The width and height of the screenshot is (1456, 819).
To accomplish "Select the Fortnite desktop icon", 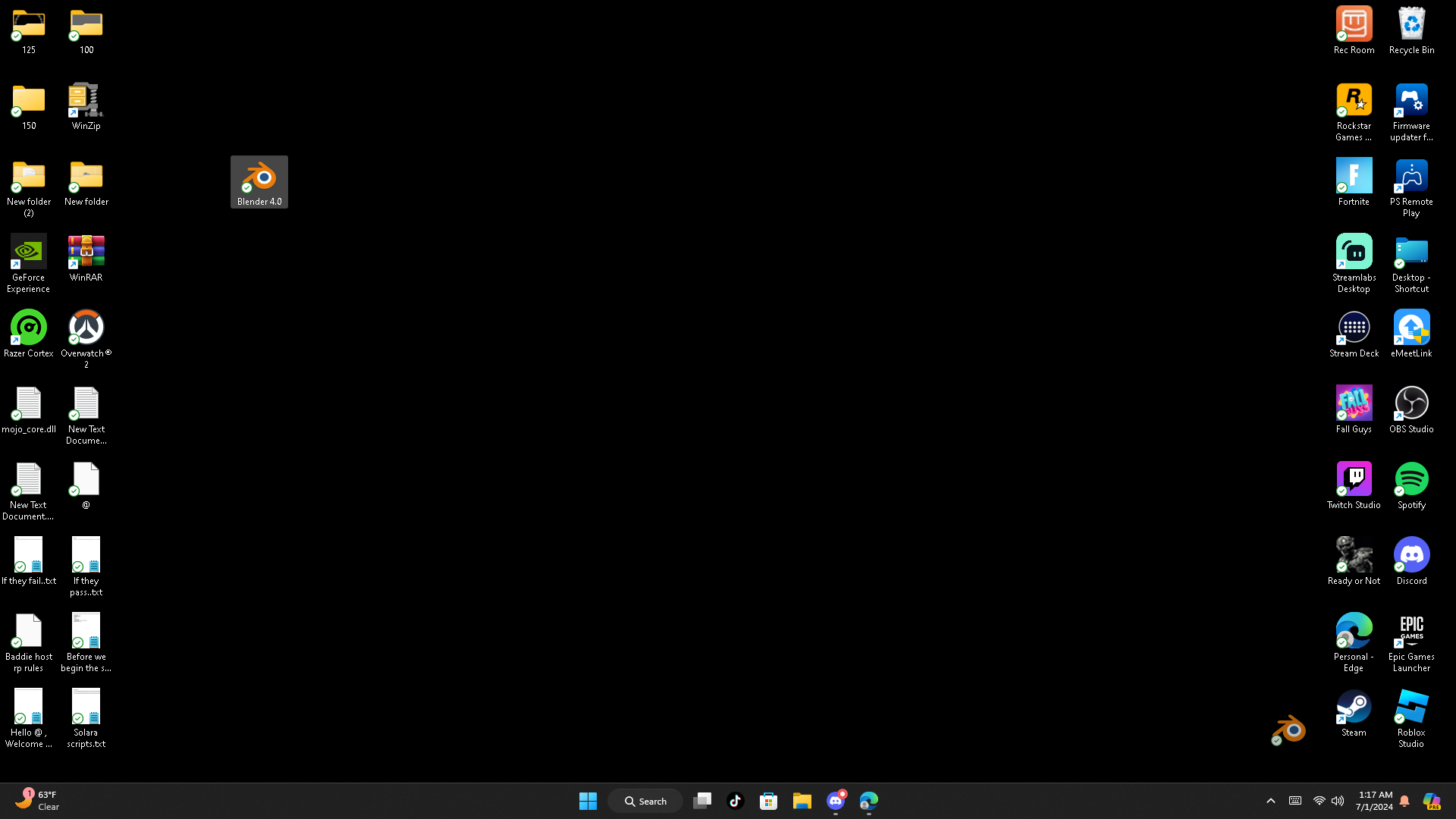I will [x=1354, y=182].
